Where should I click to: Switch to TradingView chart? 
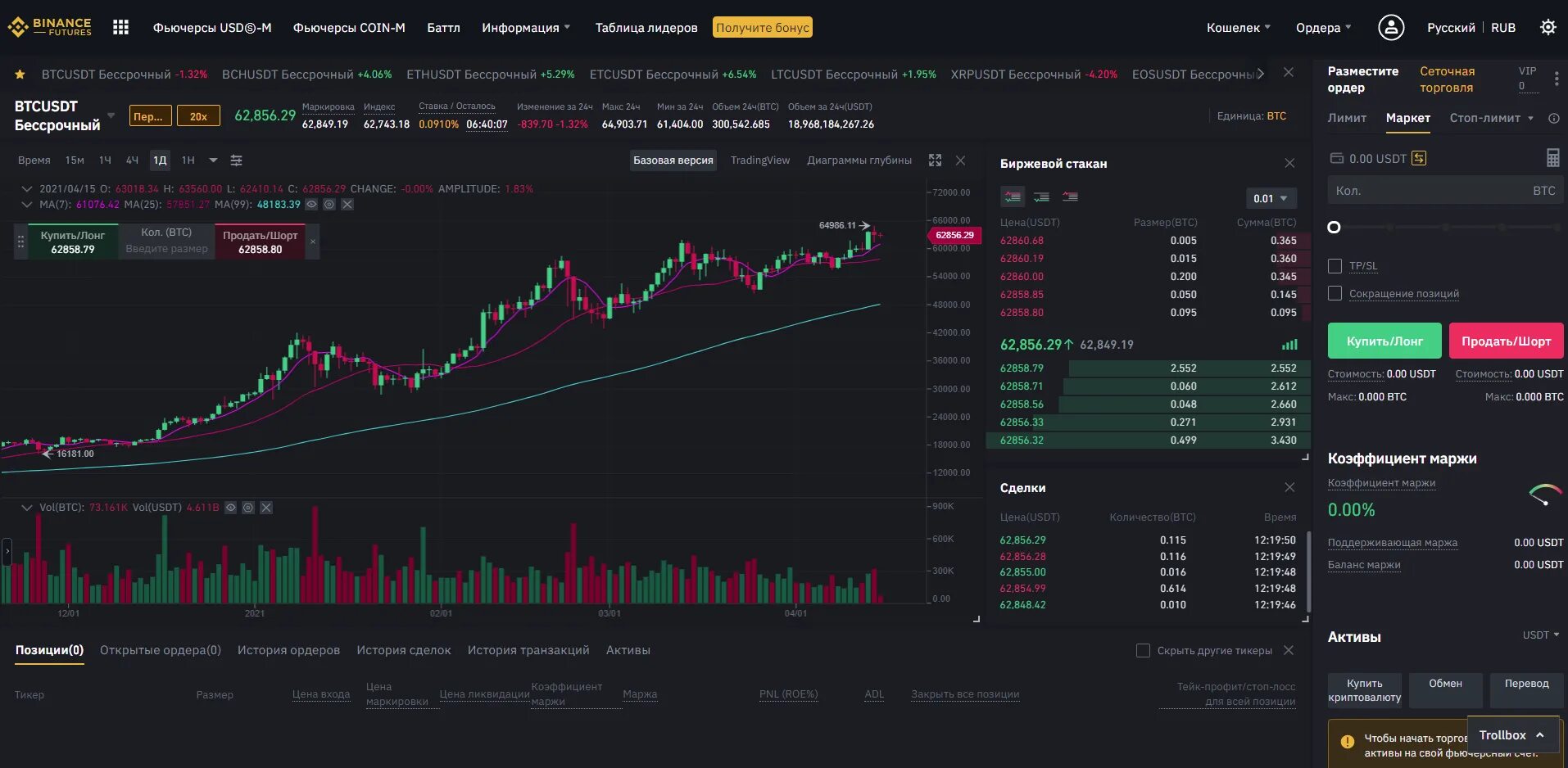tap(760, 160)
